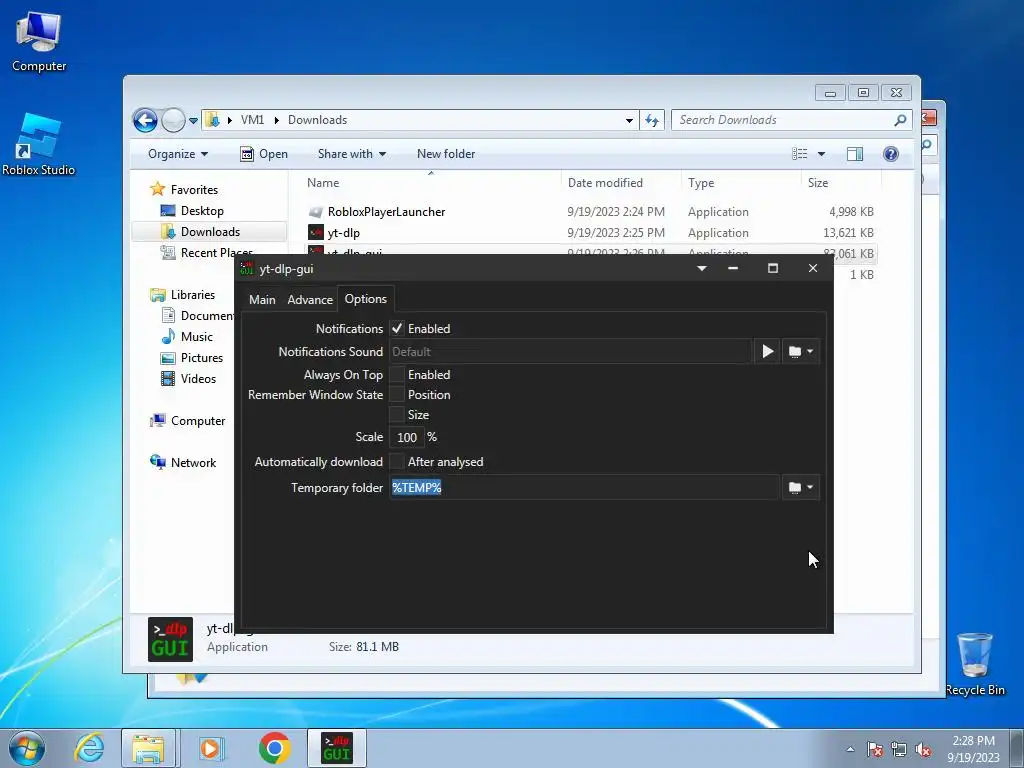Open the Videos library

[198, 379]
